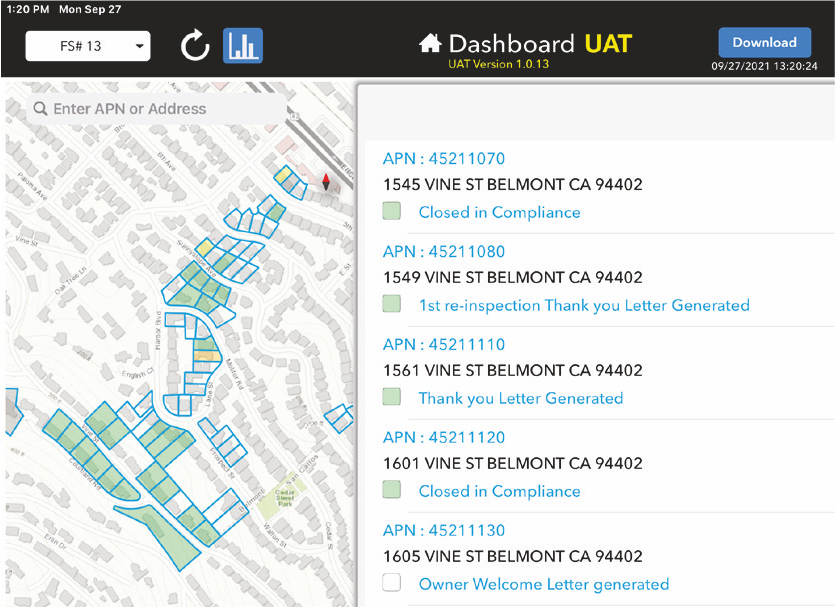Open the bar chart statistics view
835x607 pixels.
click(x=243, y=46)
